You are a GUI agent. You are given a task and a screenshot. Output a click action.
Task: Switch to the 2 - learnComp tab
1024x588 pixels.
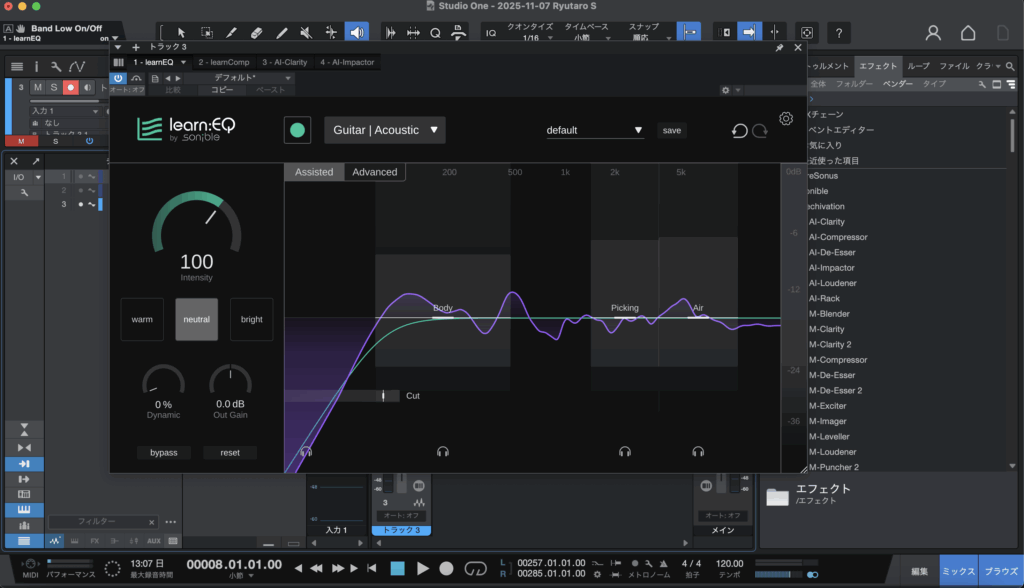tap(222, 62)
